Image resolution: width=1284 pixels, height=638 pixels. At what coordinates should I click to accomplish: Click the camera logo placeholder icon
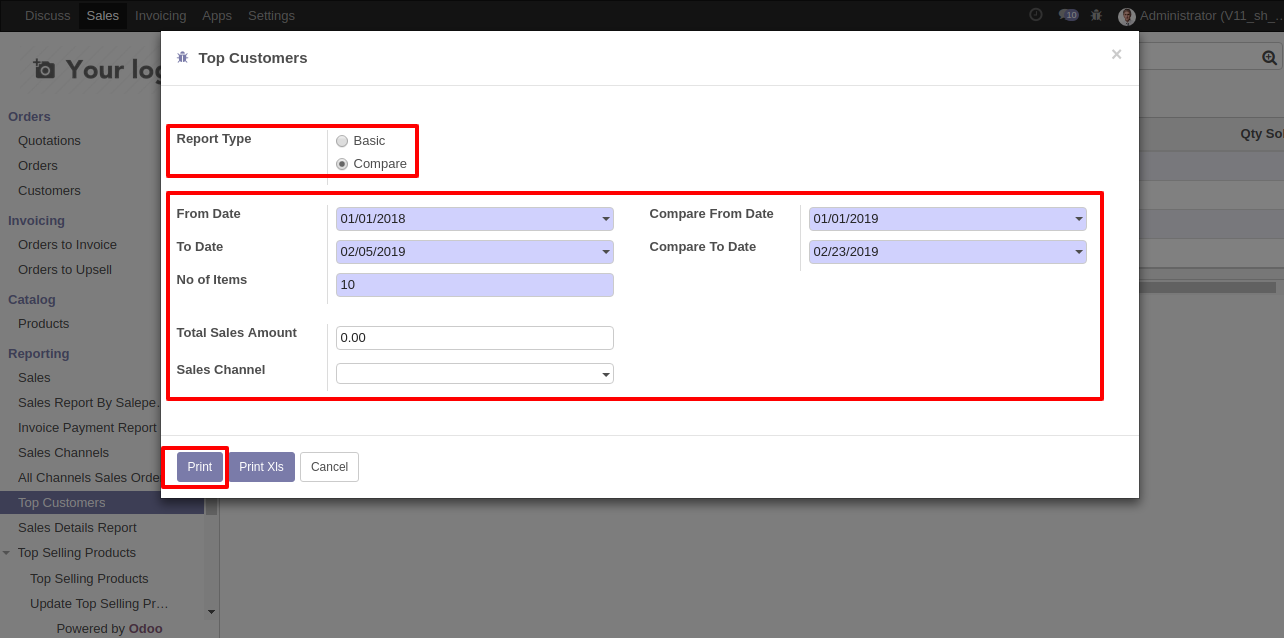tap(44, 69)
